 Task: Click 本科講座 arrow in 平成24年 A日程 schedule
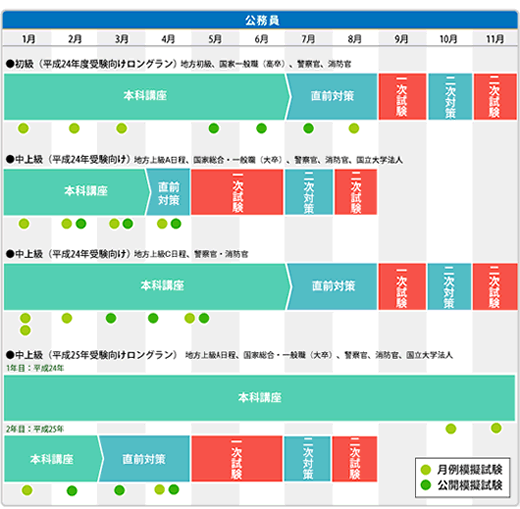[77, 192]
